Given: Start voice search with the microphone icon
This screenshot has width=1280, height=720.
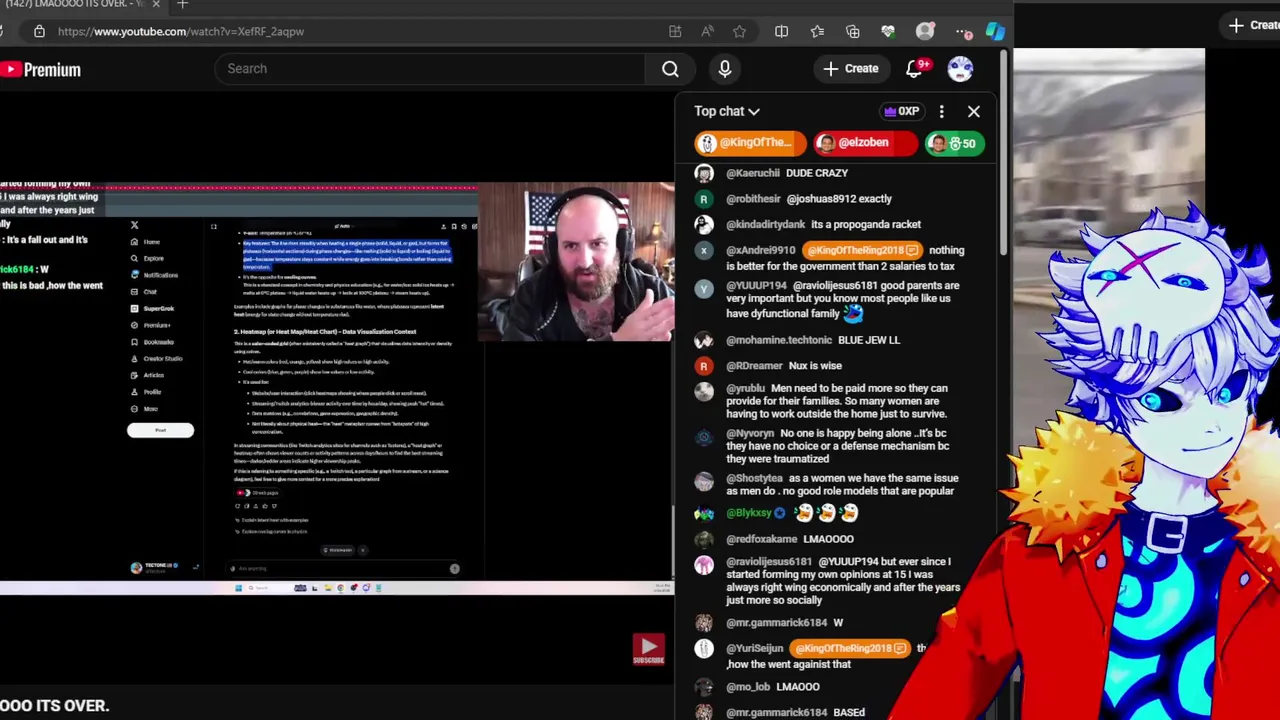Looking at the screenshot, I should pos(725,69).
